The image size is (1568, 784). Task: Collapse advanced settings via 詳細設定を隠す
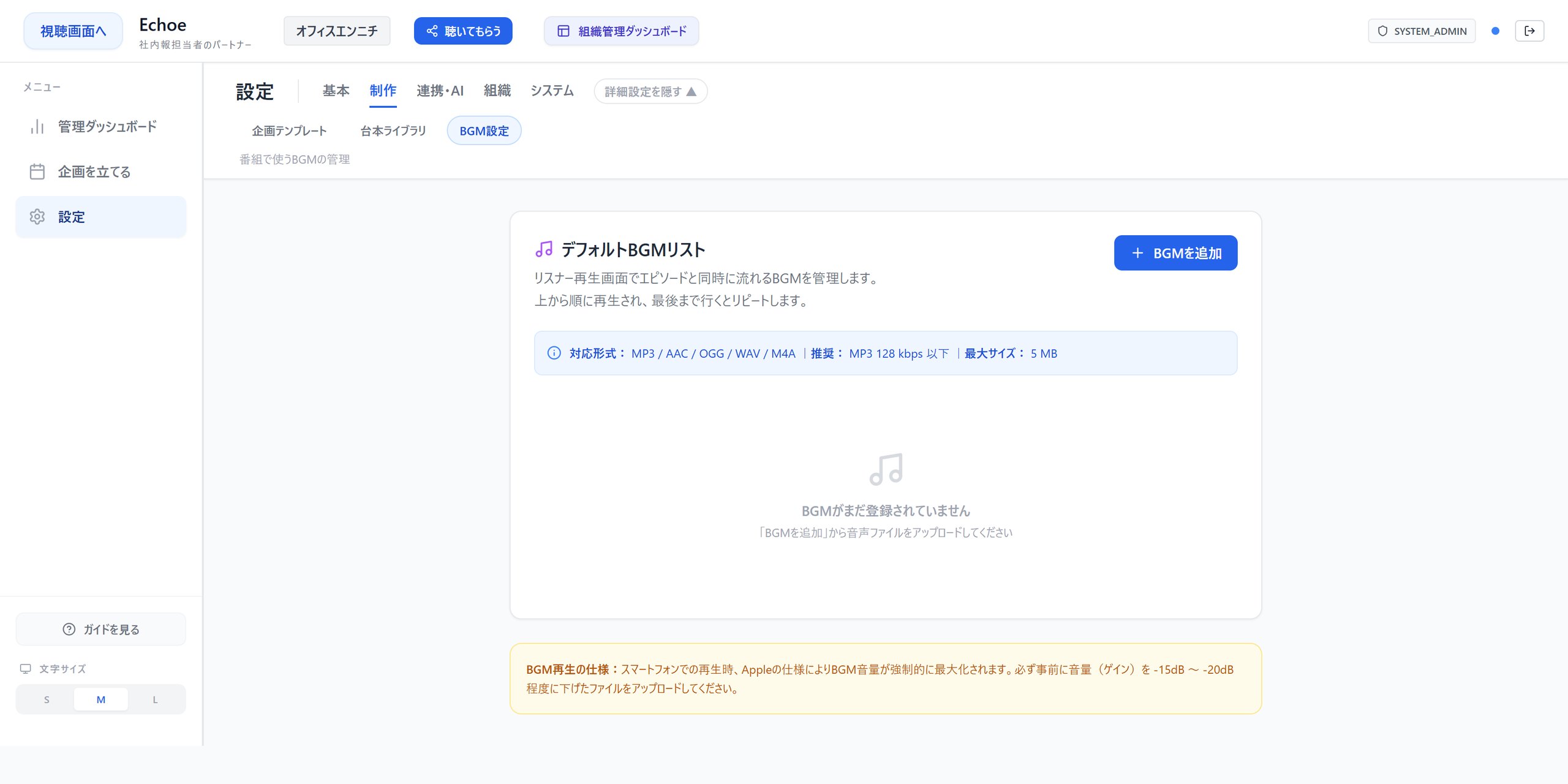pyautogui.click(x=650, y=91)
